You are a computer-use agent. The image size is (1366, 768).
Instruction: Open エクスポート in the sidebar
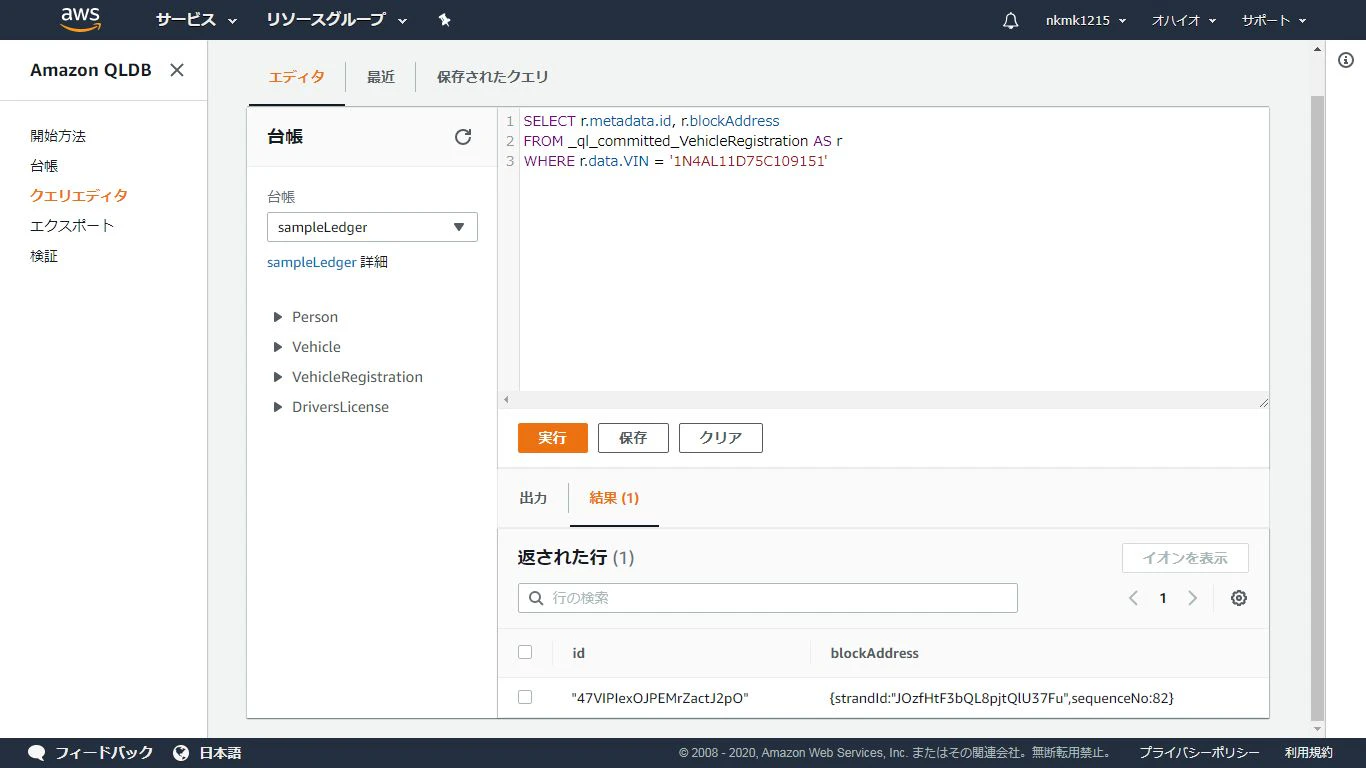[72, 226]
